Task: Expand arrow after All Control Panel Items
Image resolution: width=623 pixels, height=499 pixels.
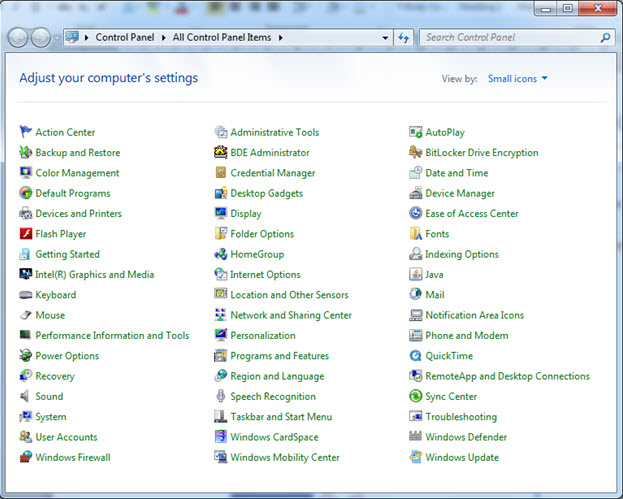Action: (281, 38)
